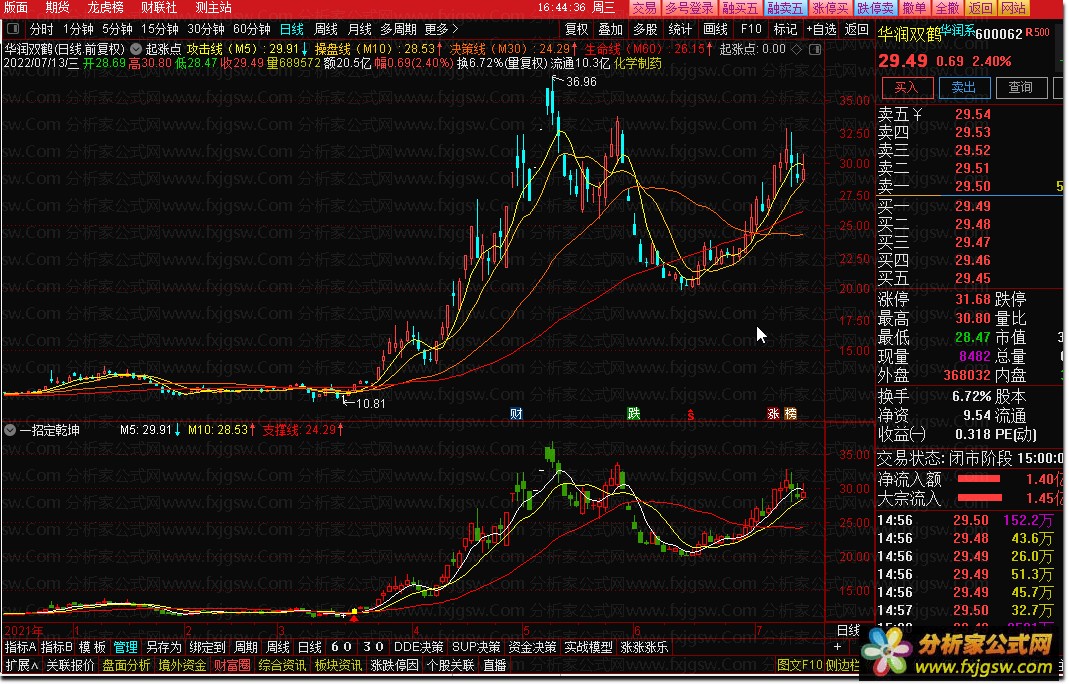Image resolution: width=1069 pixels, height=684 pixels.
Task: Click the 标记 toolbar button
Action: point(785,29)
